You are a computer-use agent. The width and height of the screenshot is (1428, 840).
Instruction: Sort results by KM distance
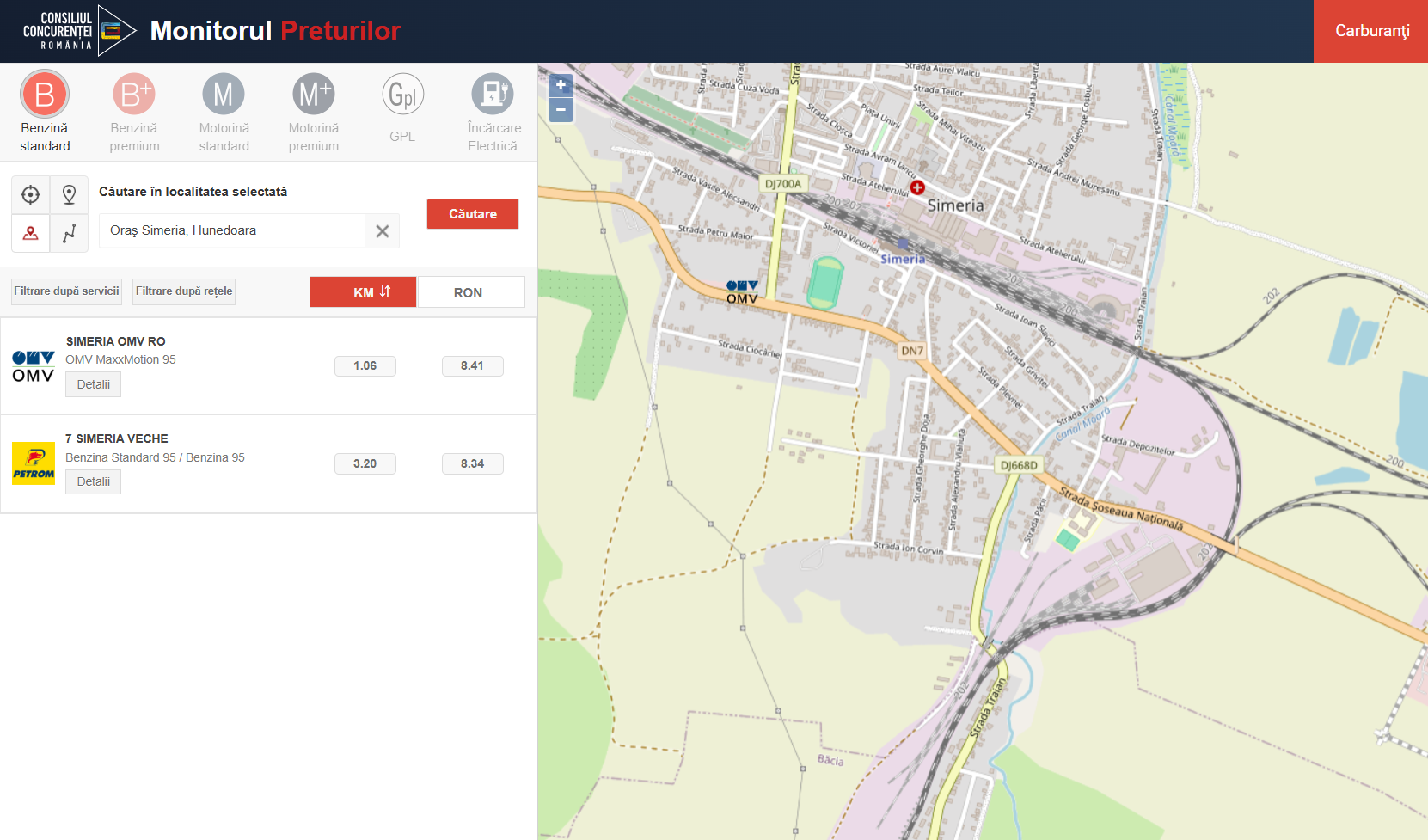click(x=363, y=292)
